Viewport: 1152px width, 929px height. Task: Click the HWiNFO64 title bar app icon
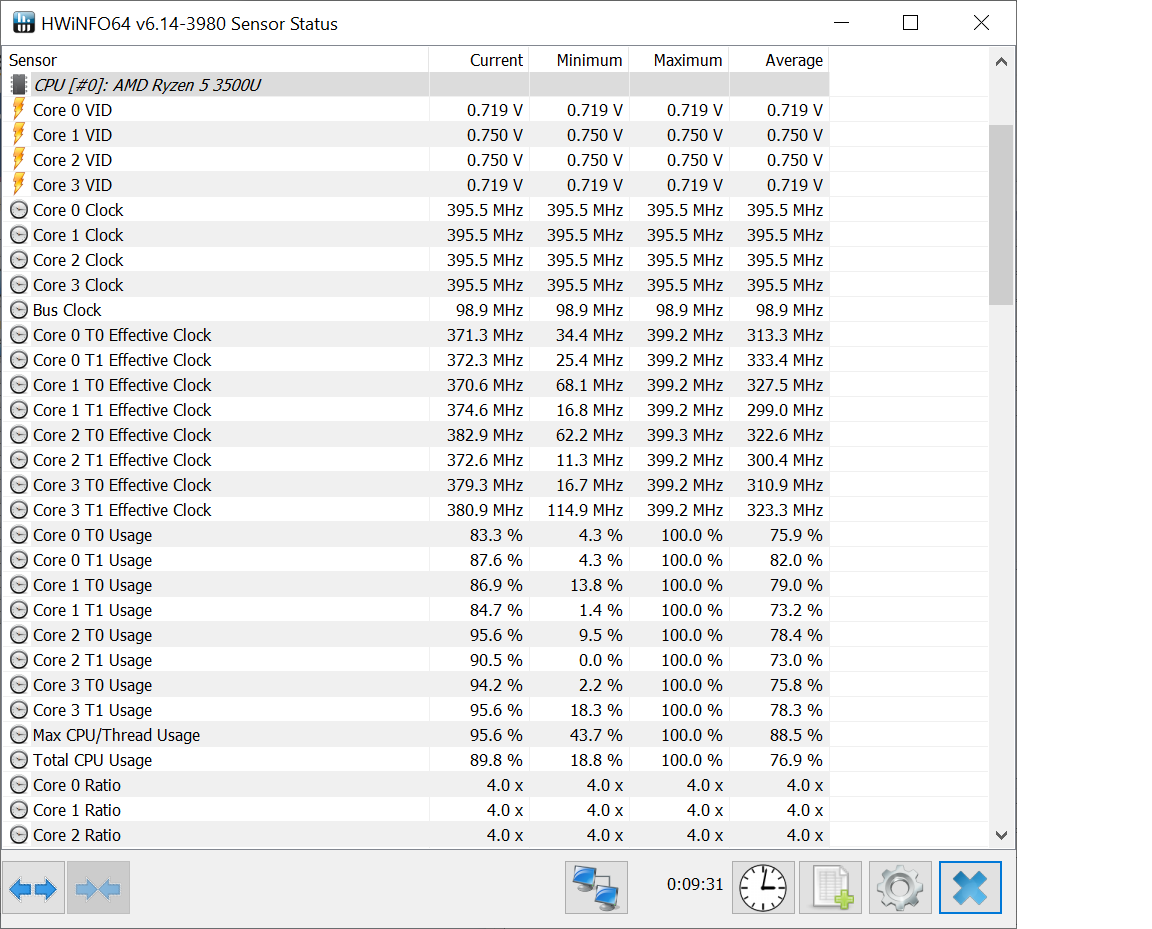pyautogui.click(x=24, y=23)
